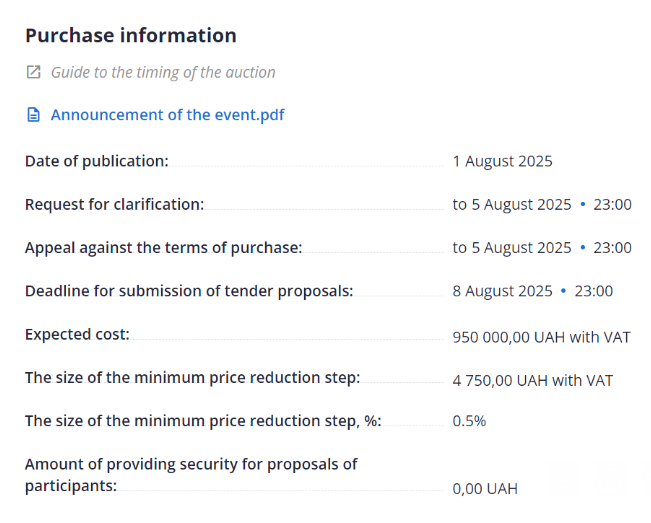This screenshot has height=523, width=651.
Task: Select the tender proposals deadline label
Action: (x=189, y=291)
